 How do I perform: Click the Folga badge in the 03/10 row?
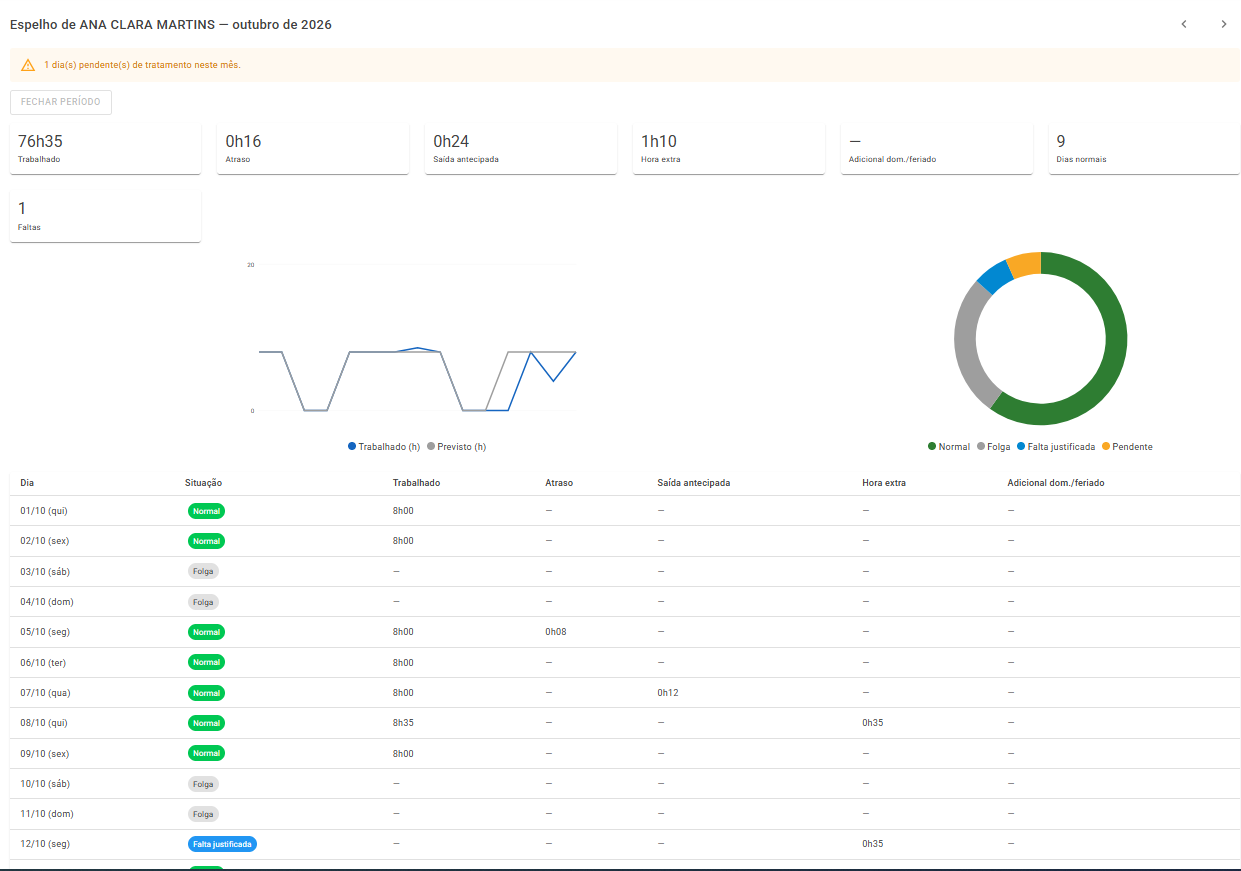pos(203,571)
